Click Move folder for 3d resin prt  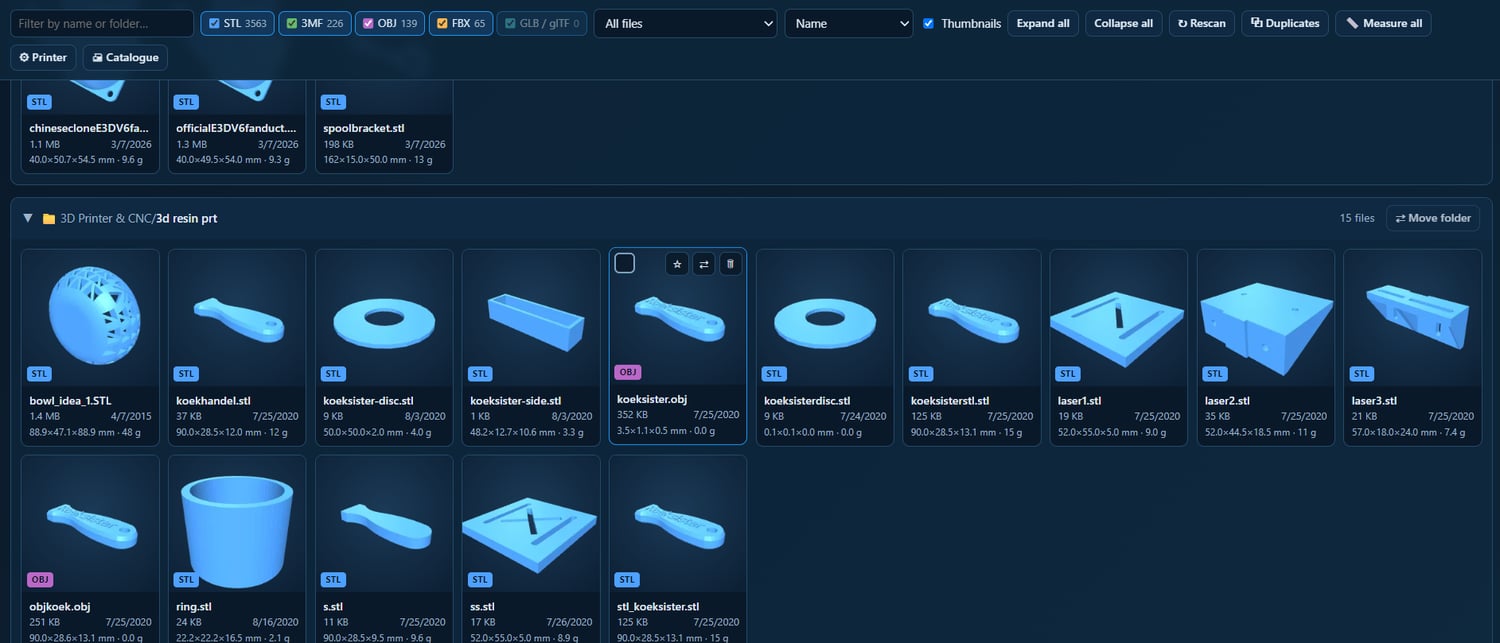tap(1433, 218)
